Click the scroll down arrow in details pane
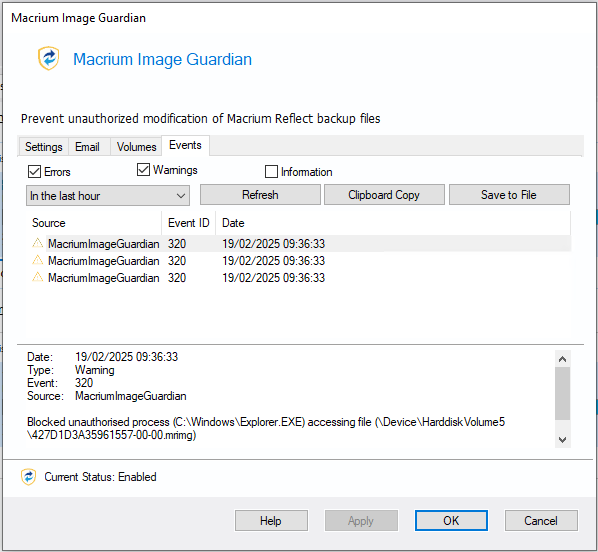 coord(562,439)
